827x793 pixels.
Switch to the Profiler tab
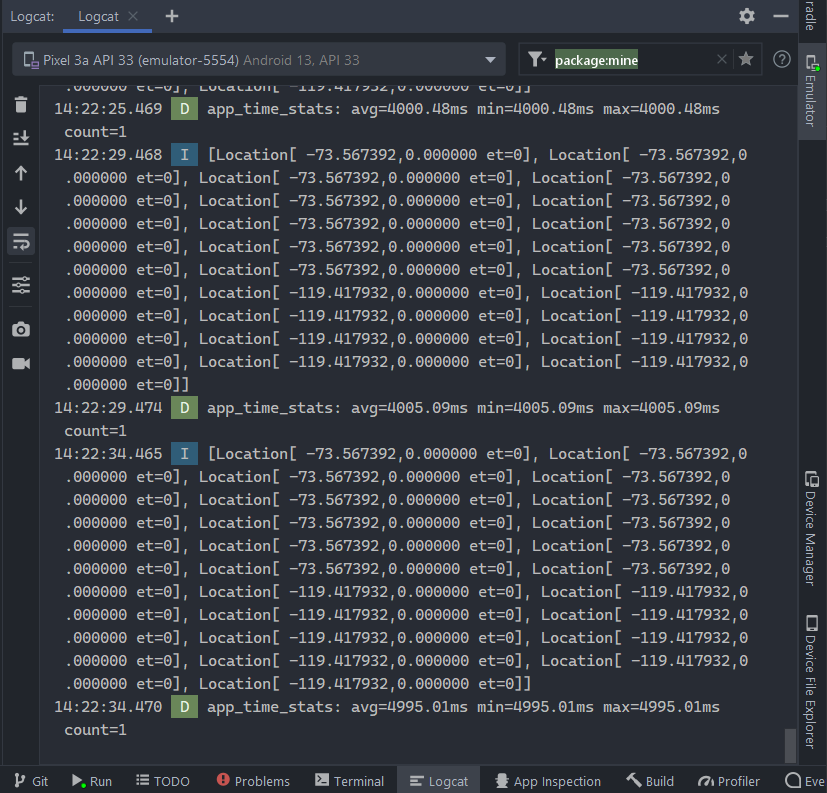(x=729, y=781)
